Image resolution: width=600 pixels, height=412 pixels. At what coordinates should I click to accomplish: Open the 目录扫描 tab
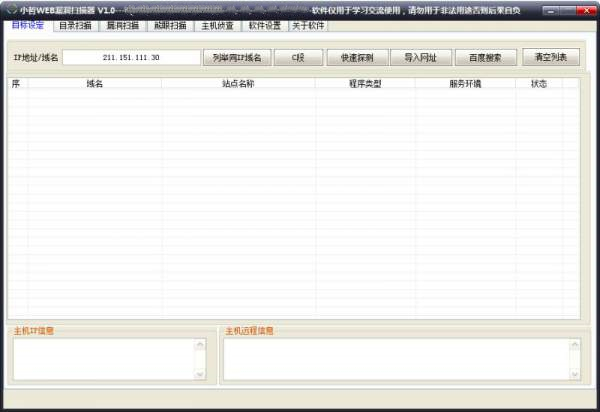click(75, 26)
